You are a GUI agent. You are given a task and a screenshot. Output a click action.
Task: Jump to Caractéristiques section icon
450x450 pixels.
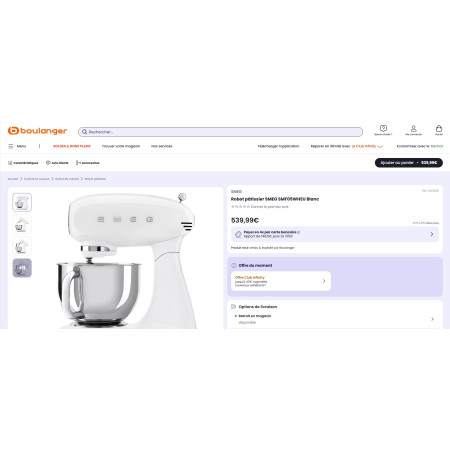click(10, 163)
